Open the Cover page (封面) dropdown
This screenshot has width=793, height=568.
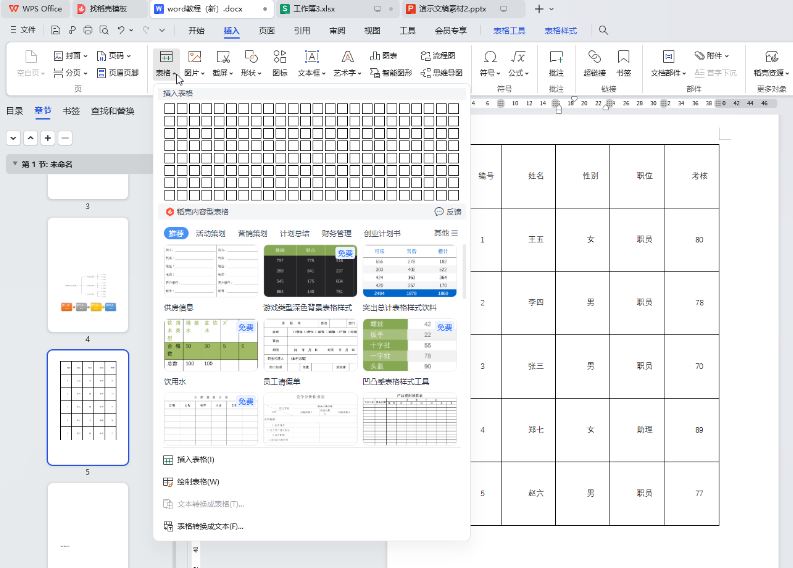coord(71,56)
